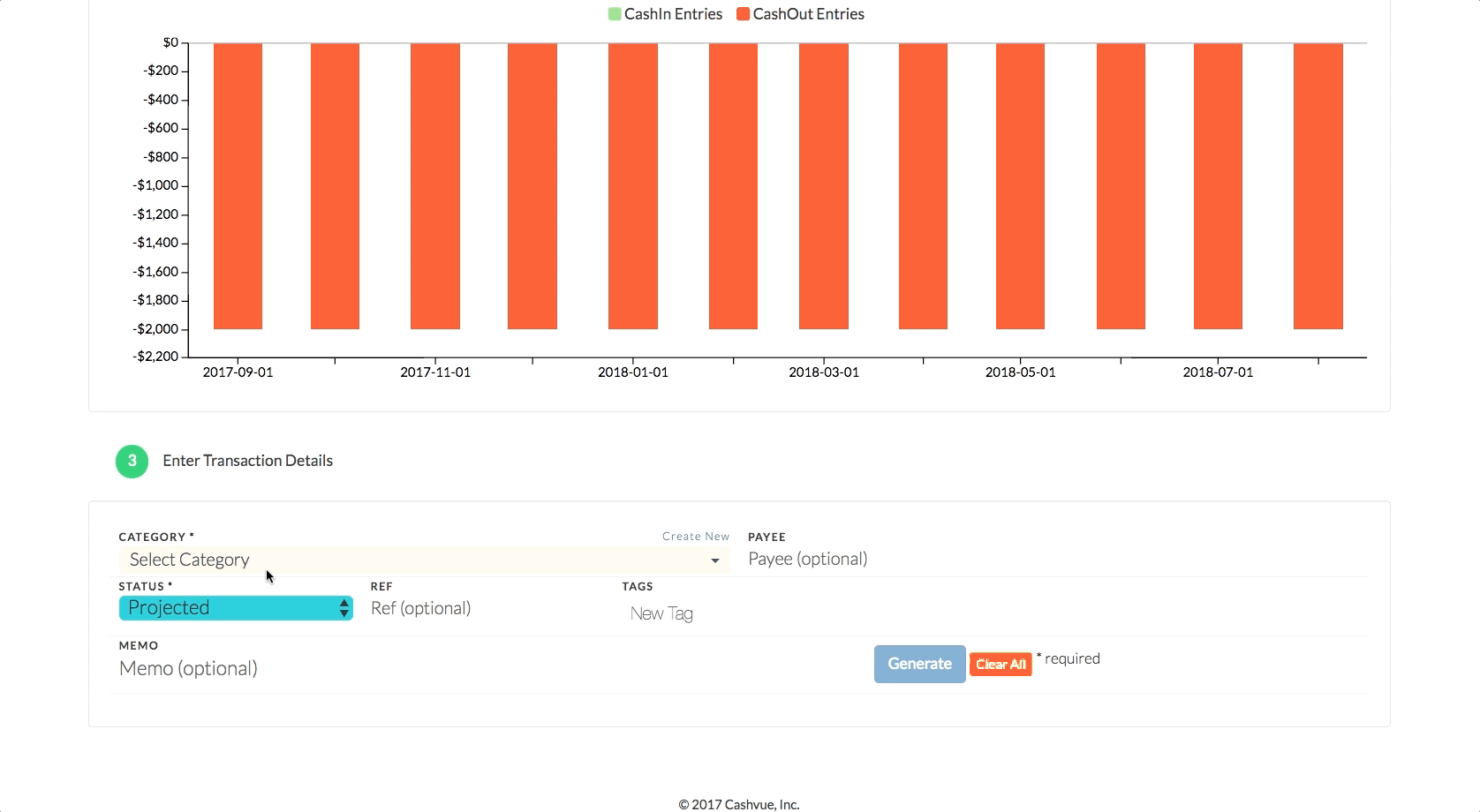Open the Select Category dropdown
Viewport: 1480px width, 812px height.
click(424, 560)
